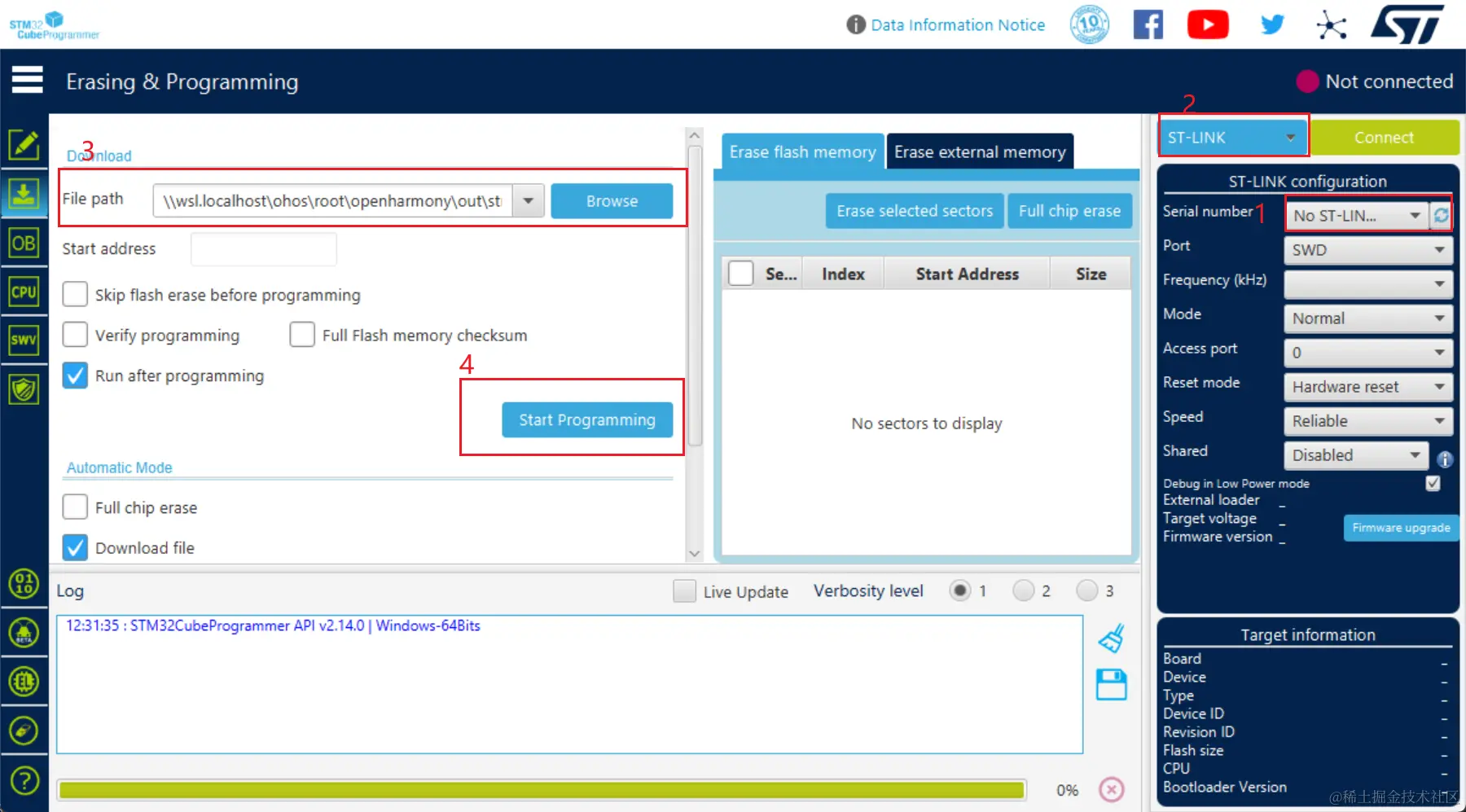Enable Full Flash memory checksum checkbox
The width and height of the screenshot is (1466, 812).
click(x=302, y=335)
